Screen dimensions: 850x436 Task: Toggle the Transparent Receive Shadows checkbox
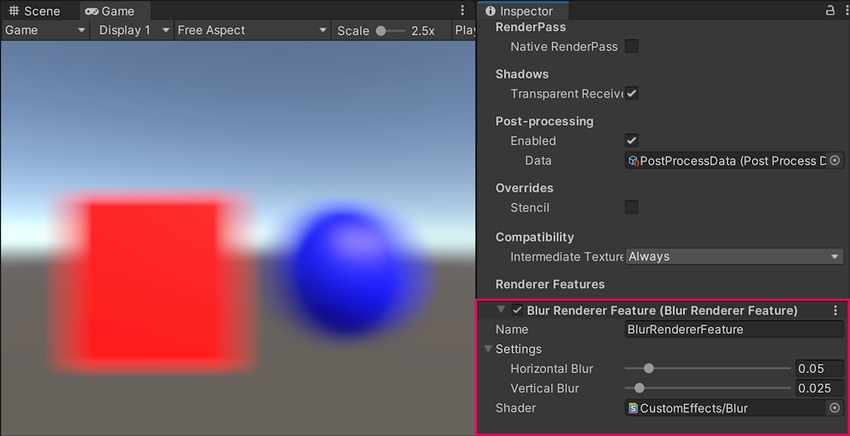point(631,94)
